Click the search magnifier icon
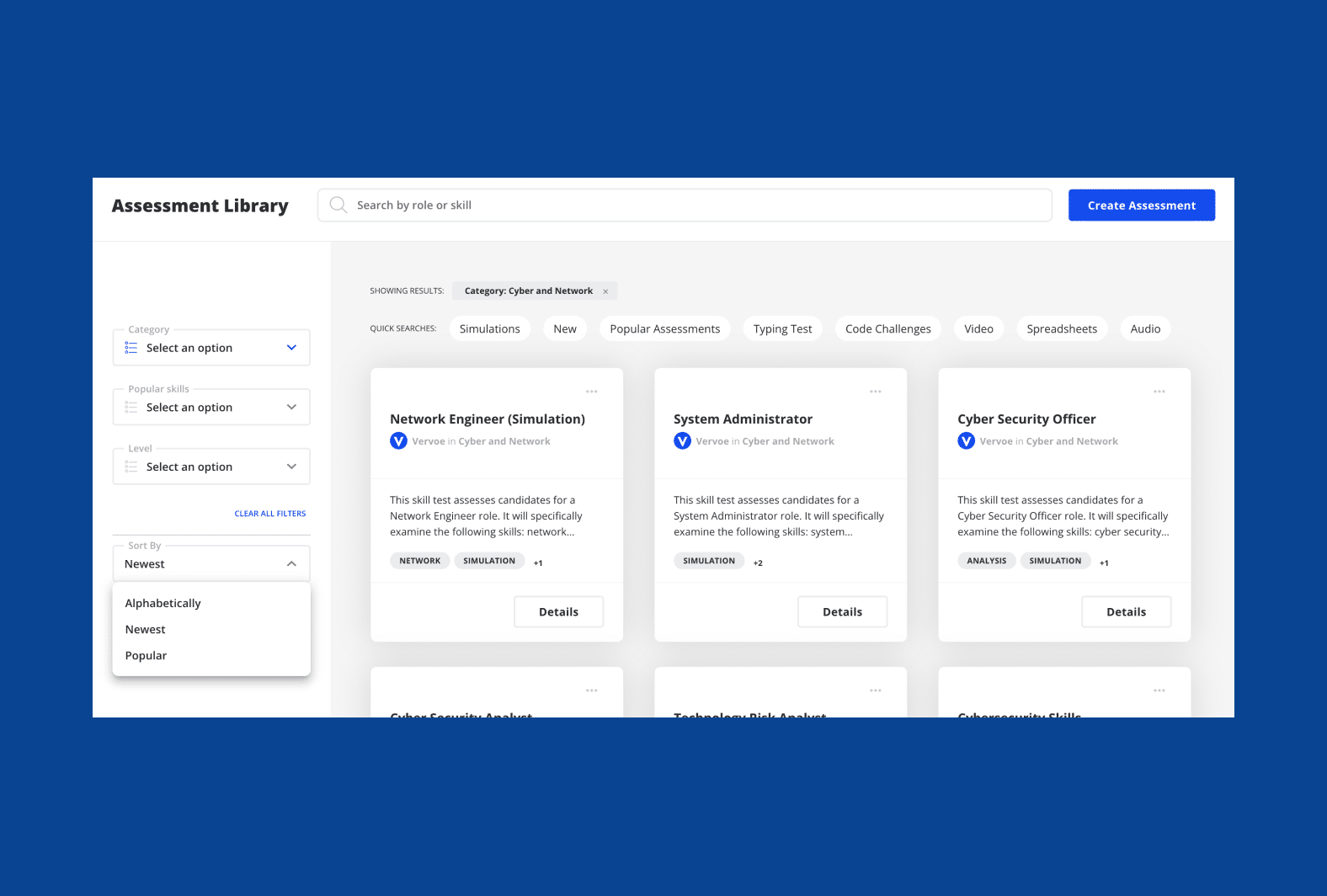 338,205
